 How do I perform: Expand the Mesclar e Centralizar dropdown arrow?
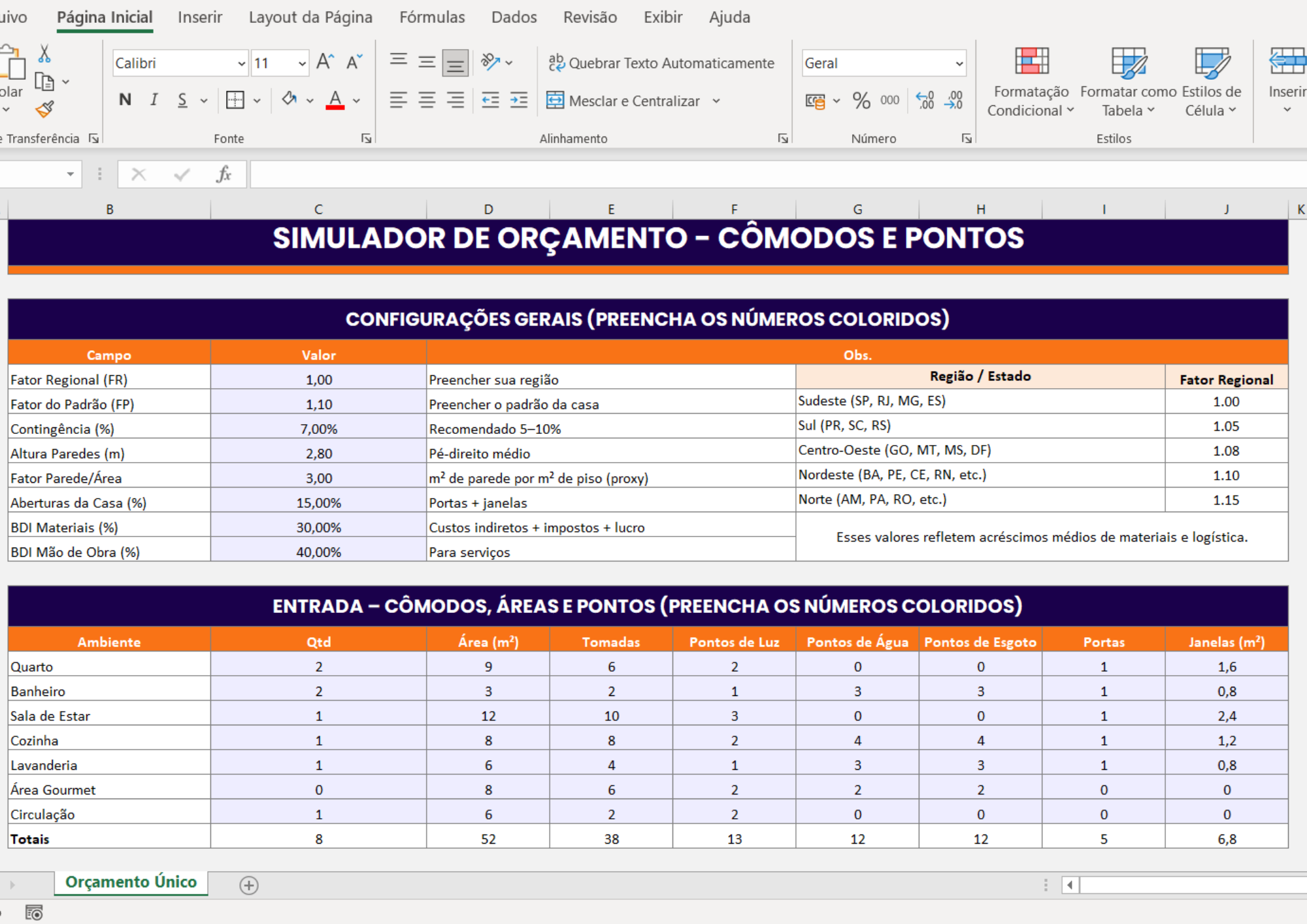(716, 101)
